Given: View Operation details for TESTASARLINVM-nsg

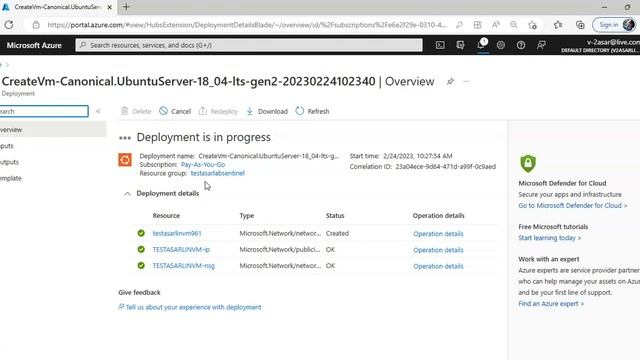Looking at the screenshot, I should pyautogui.click(x=438, y=266).
